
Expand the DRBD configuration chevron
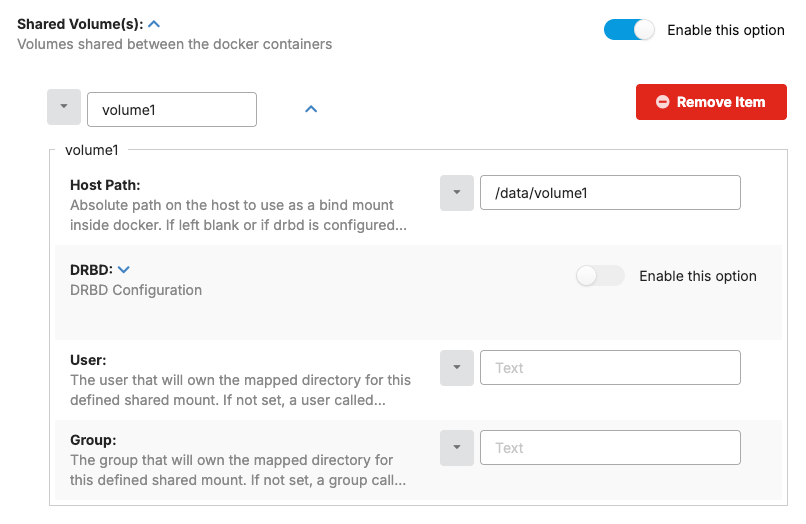[124, 270]
